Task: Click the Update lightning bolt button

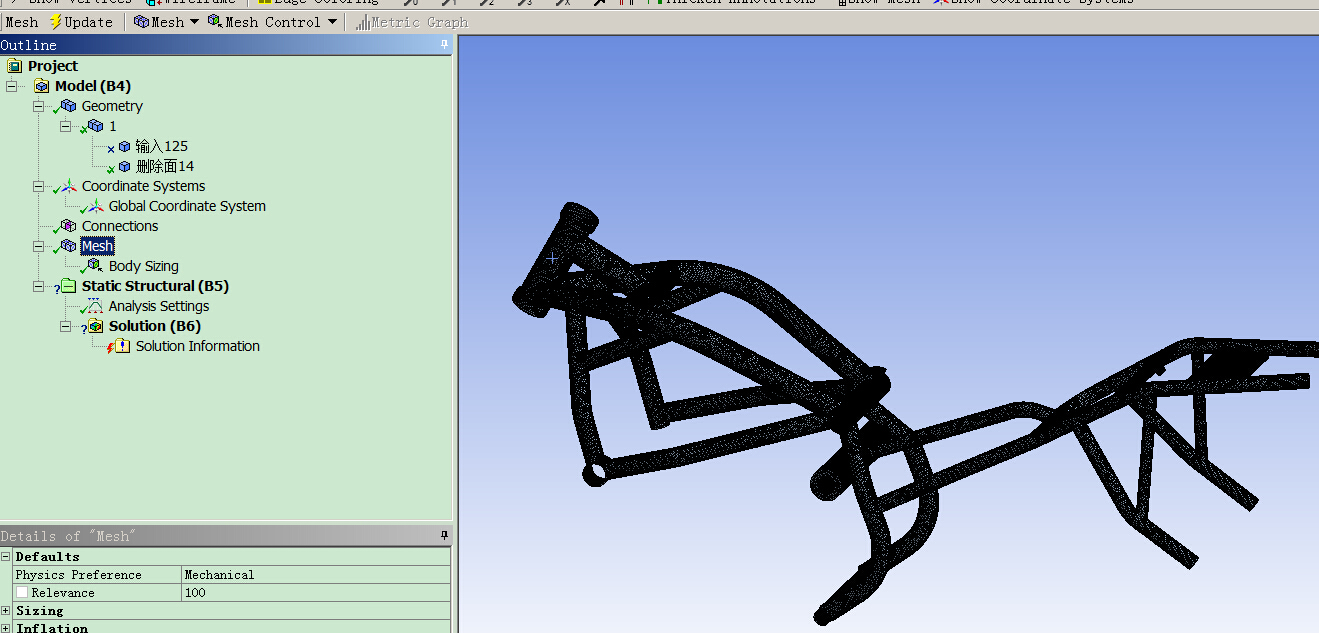Action: (x=81, y=22)
